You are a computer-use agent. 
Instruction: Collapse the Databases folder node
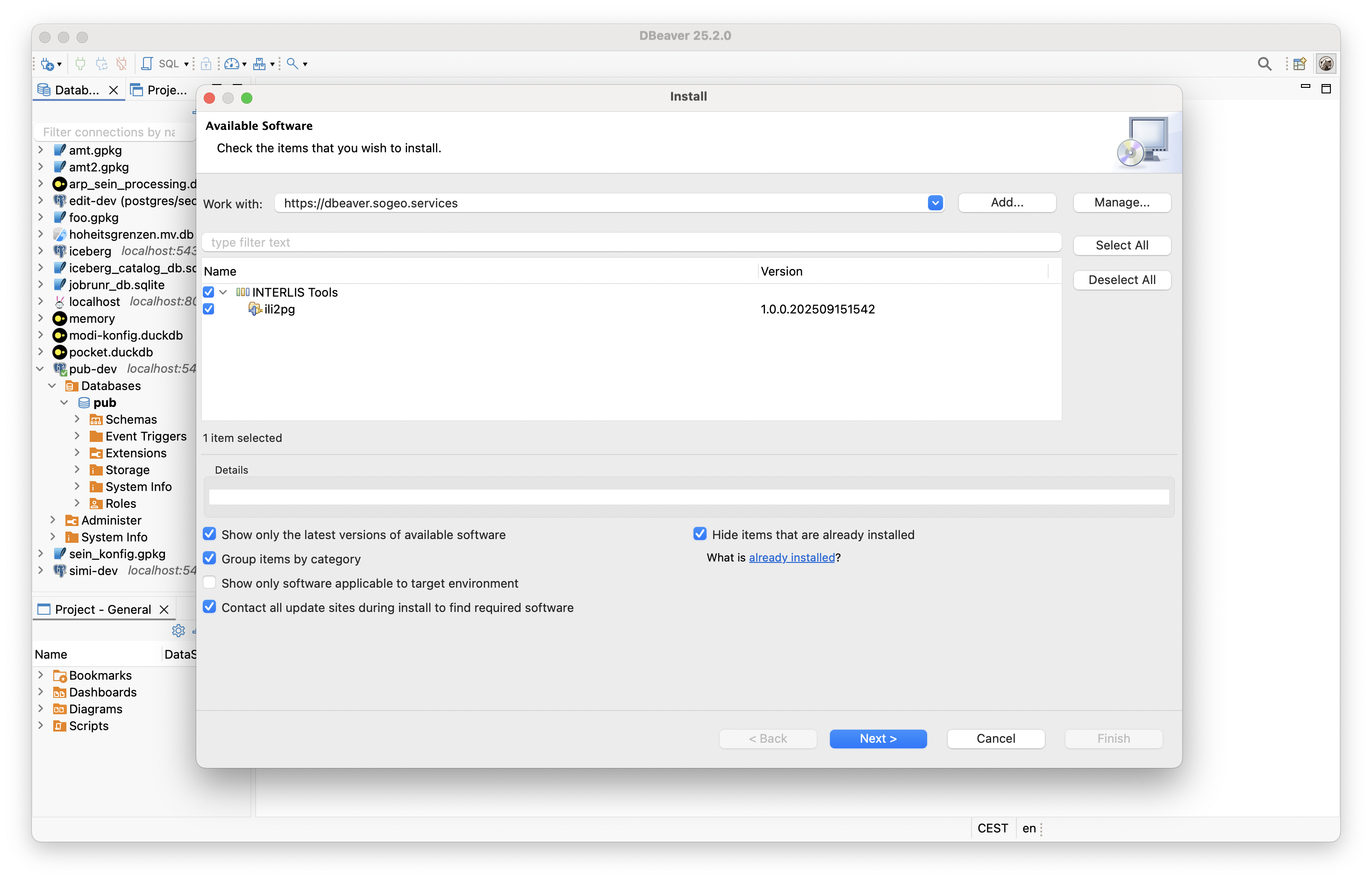point(52,385)
